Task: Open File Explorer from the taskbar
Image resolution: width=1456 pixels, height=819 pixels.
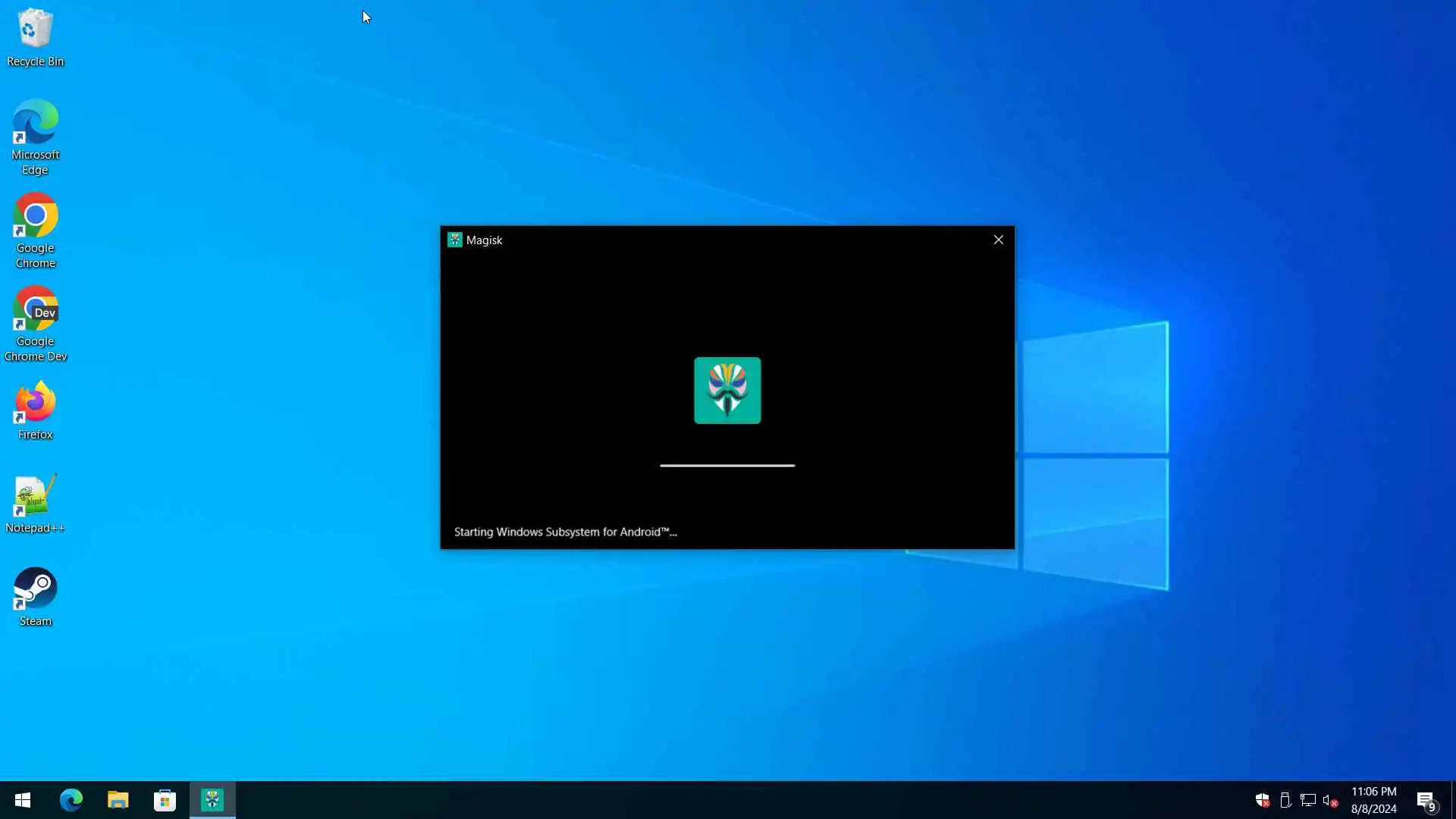Action: tap(118, 800)
